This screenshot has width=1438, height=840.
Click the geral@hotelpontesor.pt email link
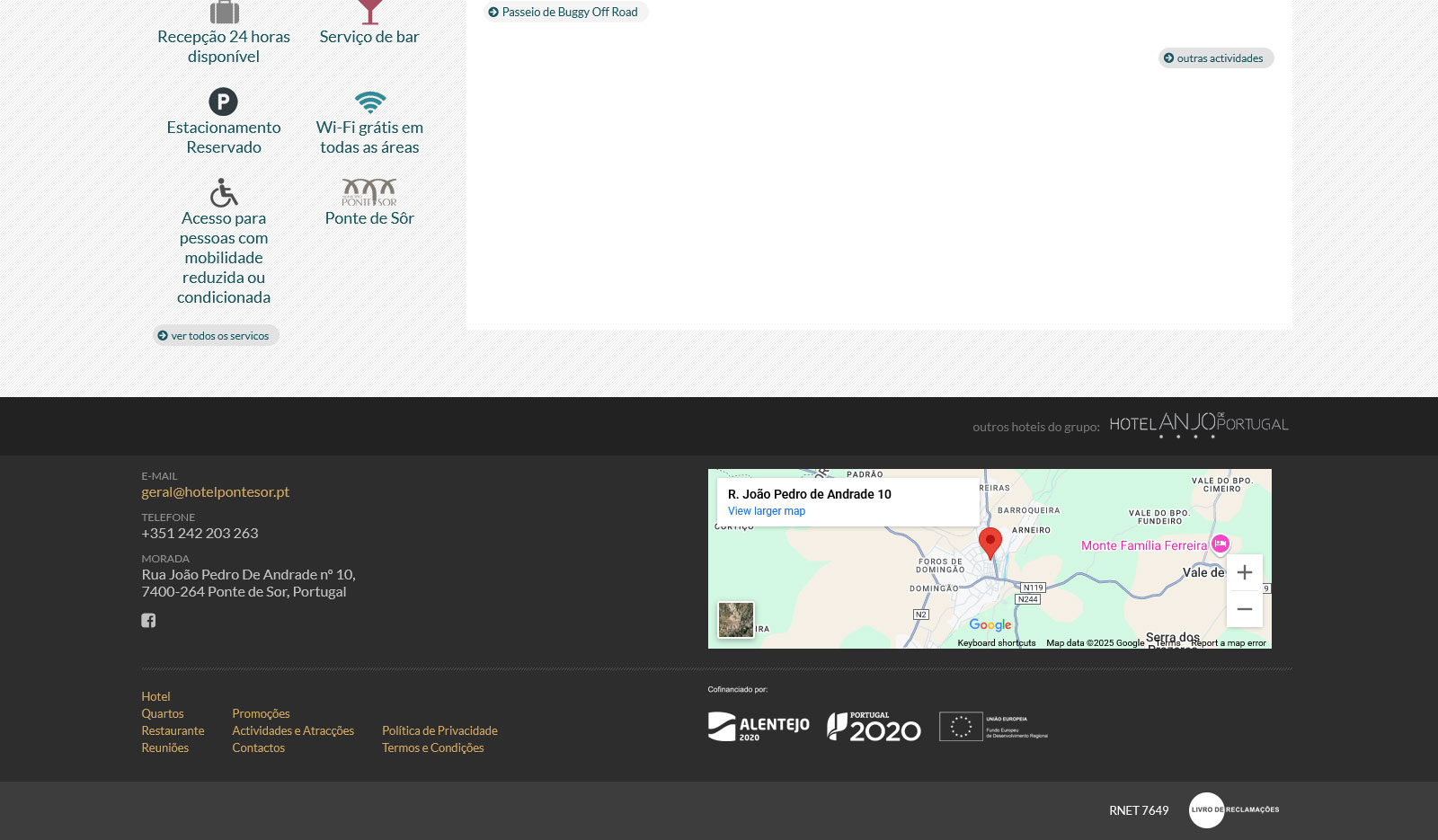click(x=215, y=492)
